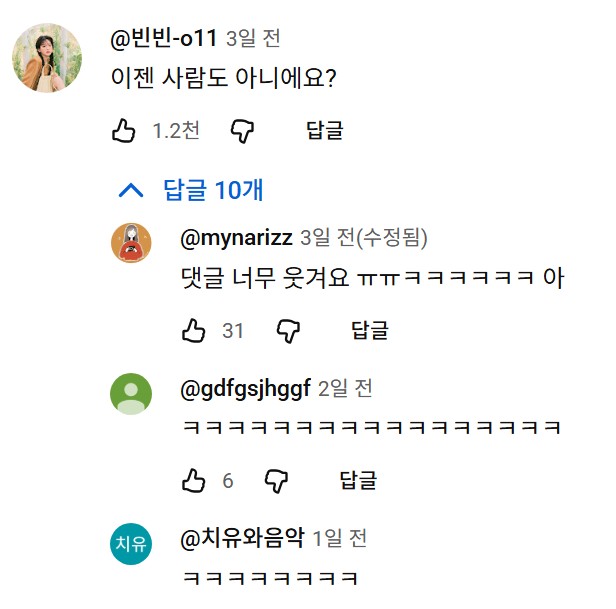Dislike the reply from @gdfgsjhggf
This screenshot has height=609, width=616.
tap(276, 481)
